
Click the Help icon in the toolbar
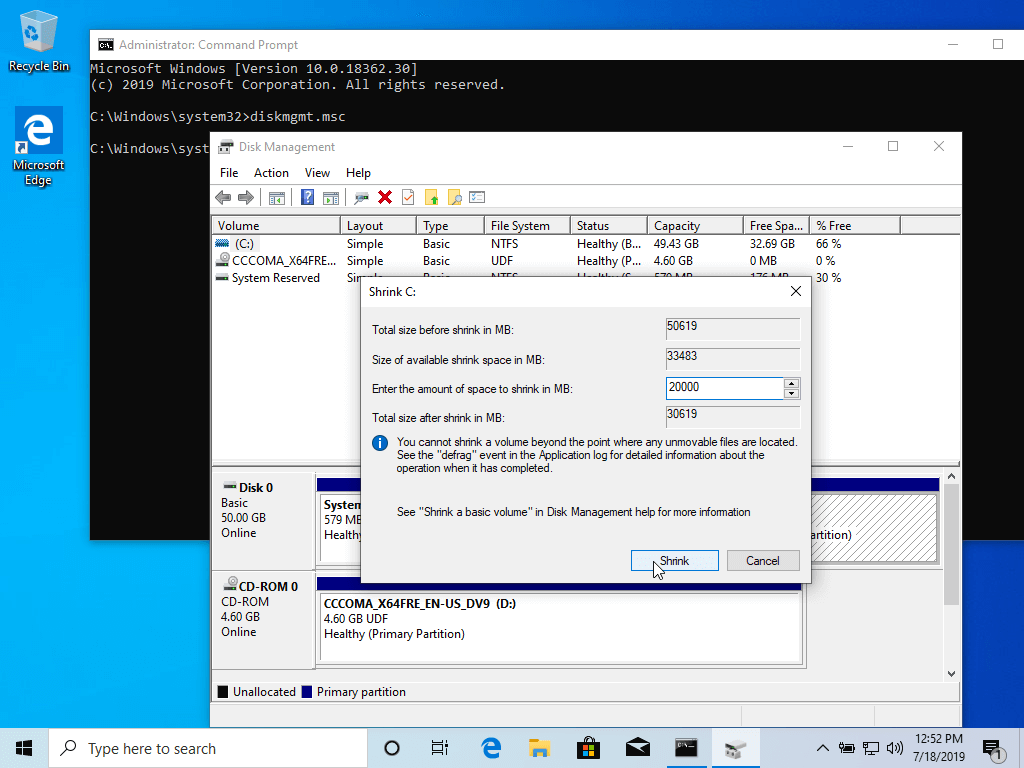click(x=305, y=196)
